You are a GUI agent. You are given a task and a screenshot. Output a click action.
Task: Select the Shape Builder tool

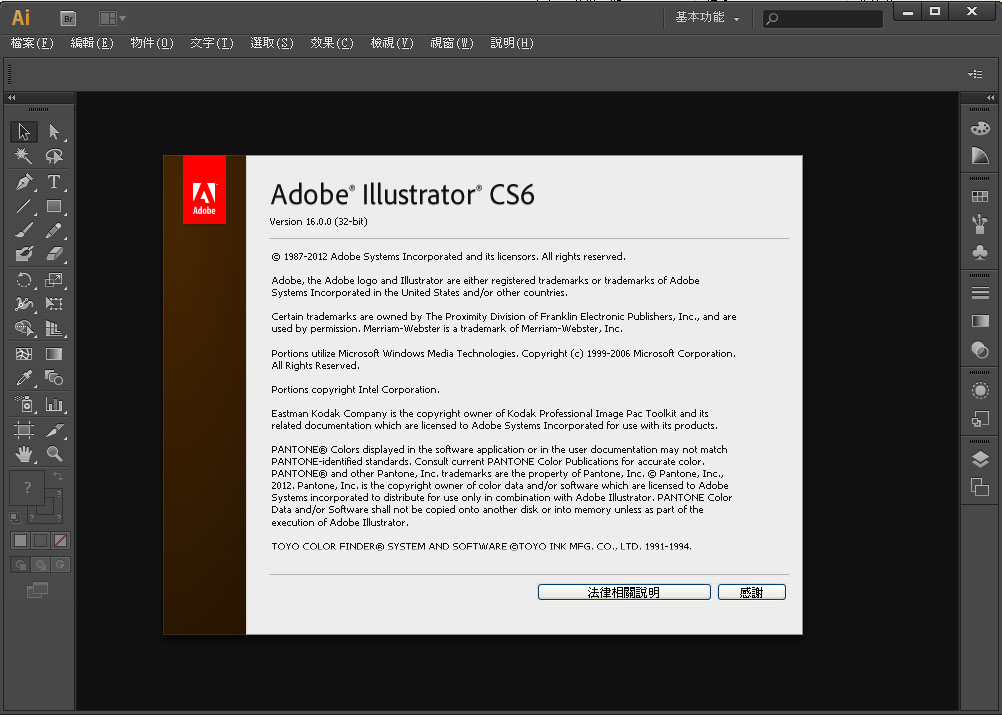point(24,328)
